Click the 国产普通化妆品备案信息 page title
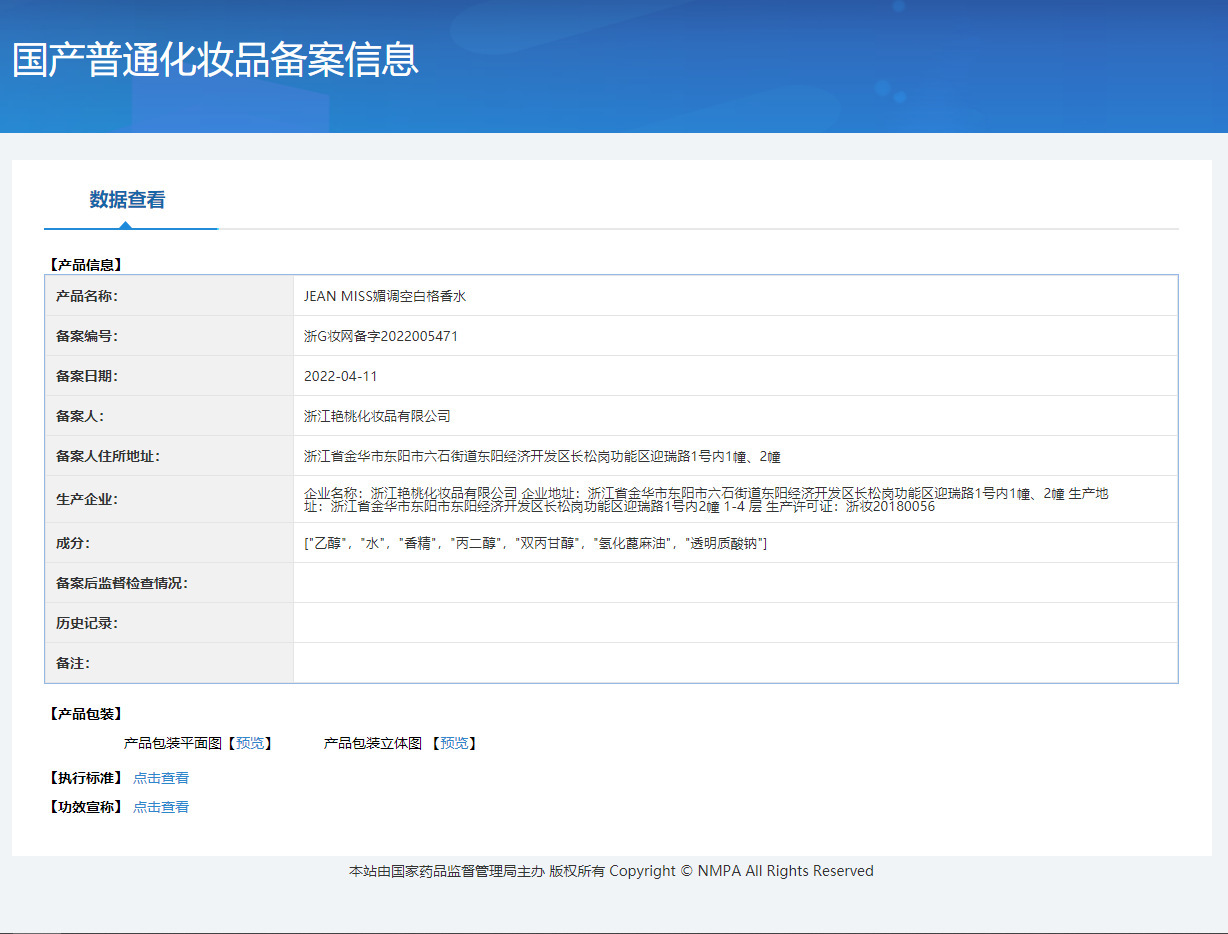This screenshot has width=1228, height=934. (215, 60)
